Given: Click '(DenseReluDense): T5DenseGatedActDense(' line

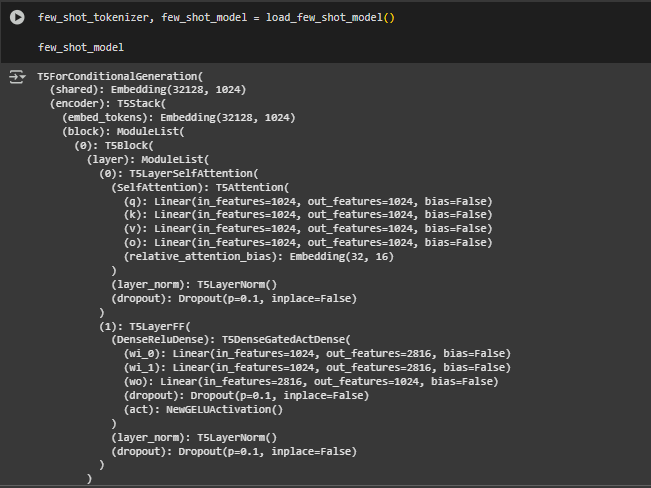Looking at the screenshot, I should point(231,340).
